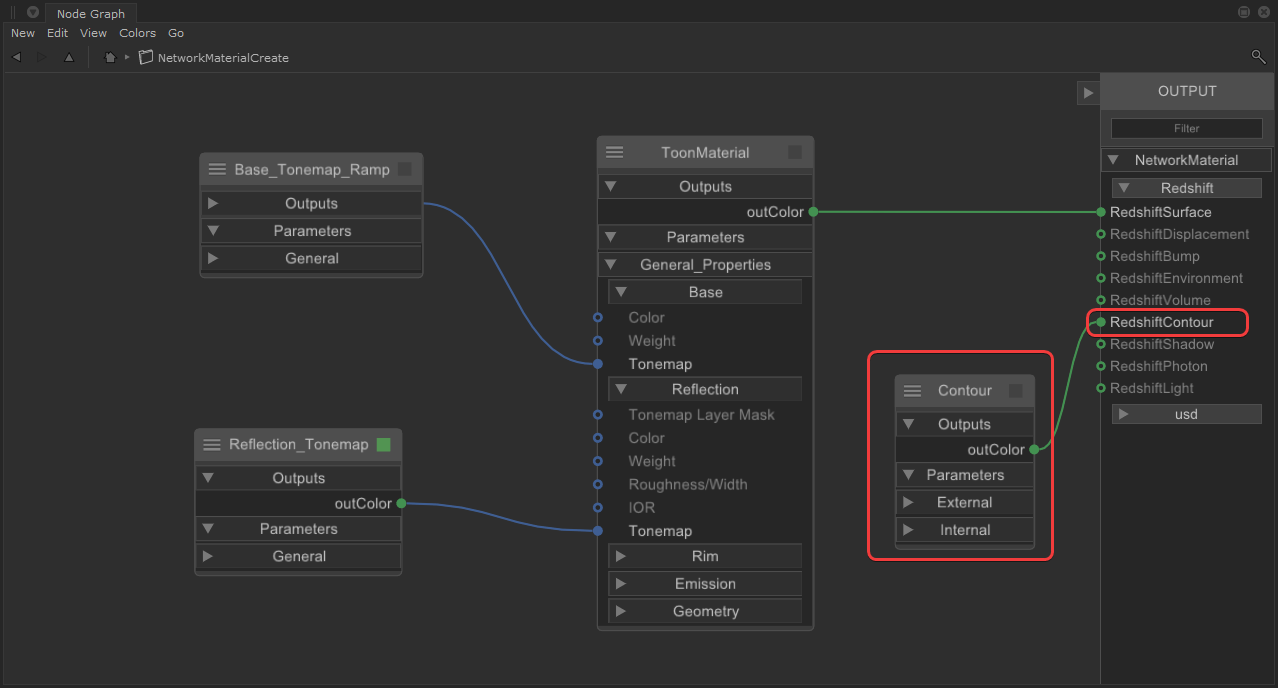Collapse the OUTPUT side panel with arrow button

point(1087,92)
